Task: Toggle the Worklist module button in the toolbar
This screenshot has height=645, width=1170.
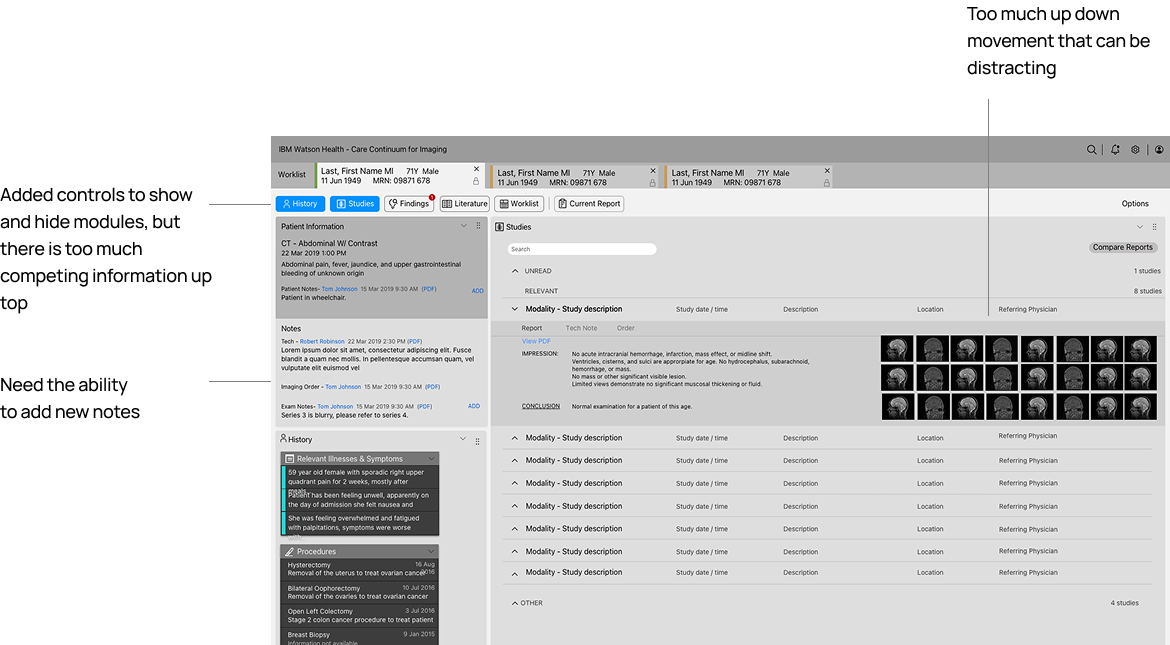Action: pyautogui.click(x=519, y=204)
